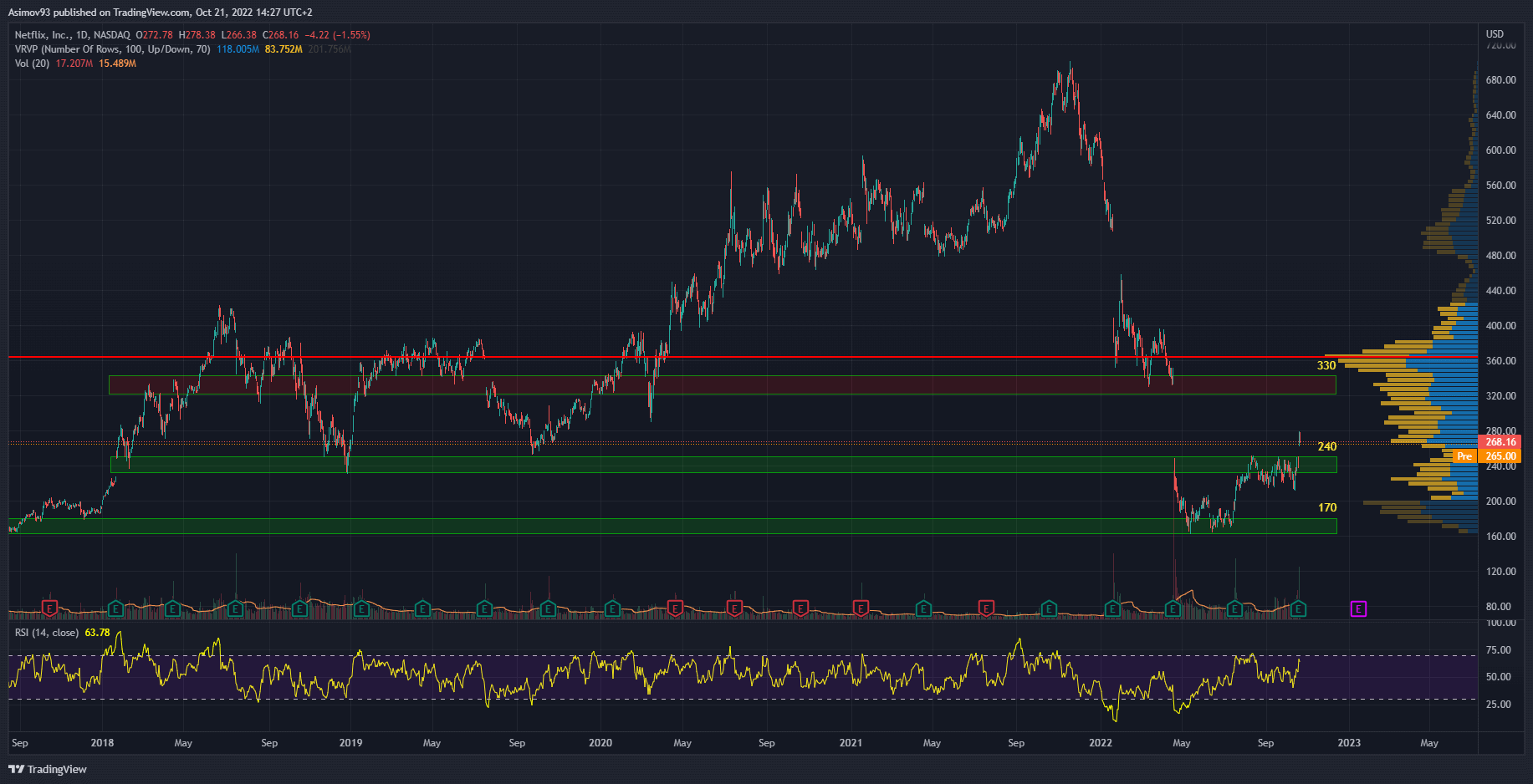Select the orange Pre-market price tag
The image size is (1533, 784).
tap(1464, 456)
